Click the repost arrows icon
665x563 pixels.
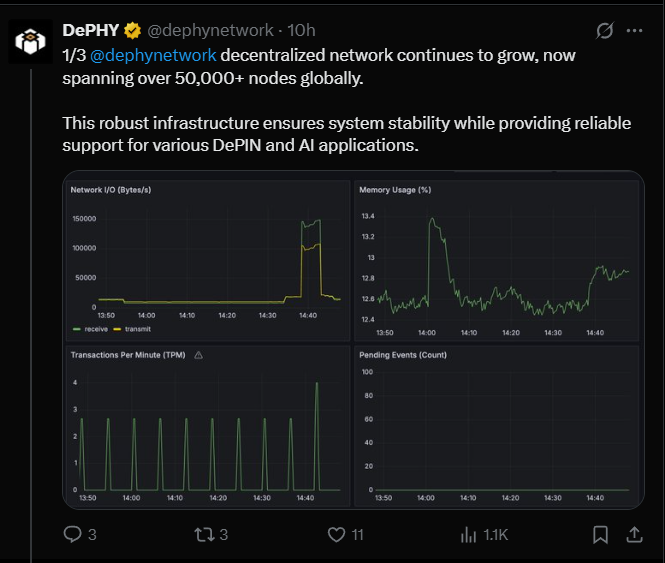click(x=204, y=535)
